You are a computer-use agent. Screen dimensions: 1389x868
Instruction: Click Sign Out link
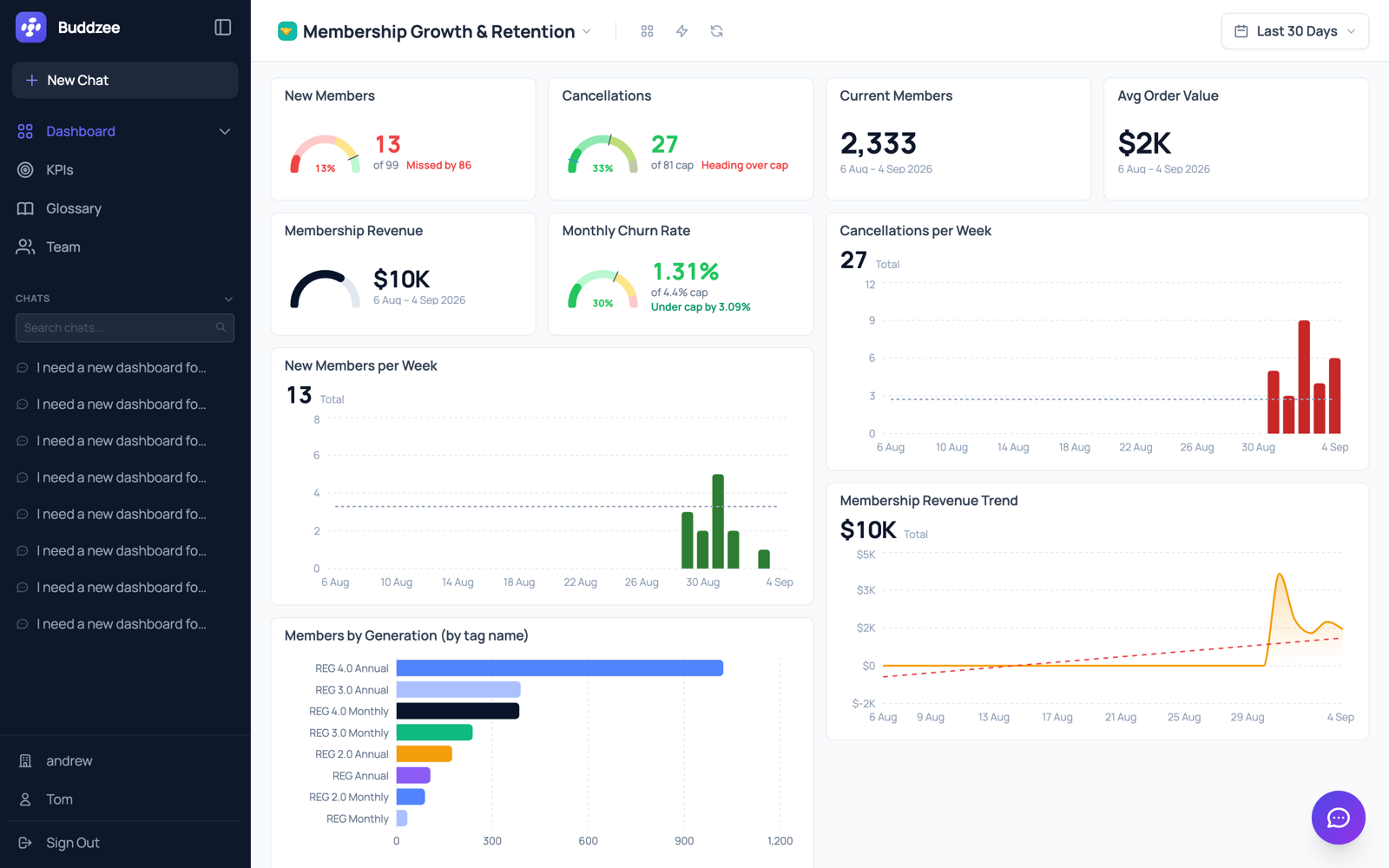click(73, 843)
